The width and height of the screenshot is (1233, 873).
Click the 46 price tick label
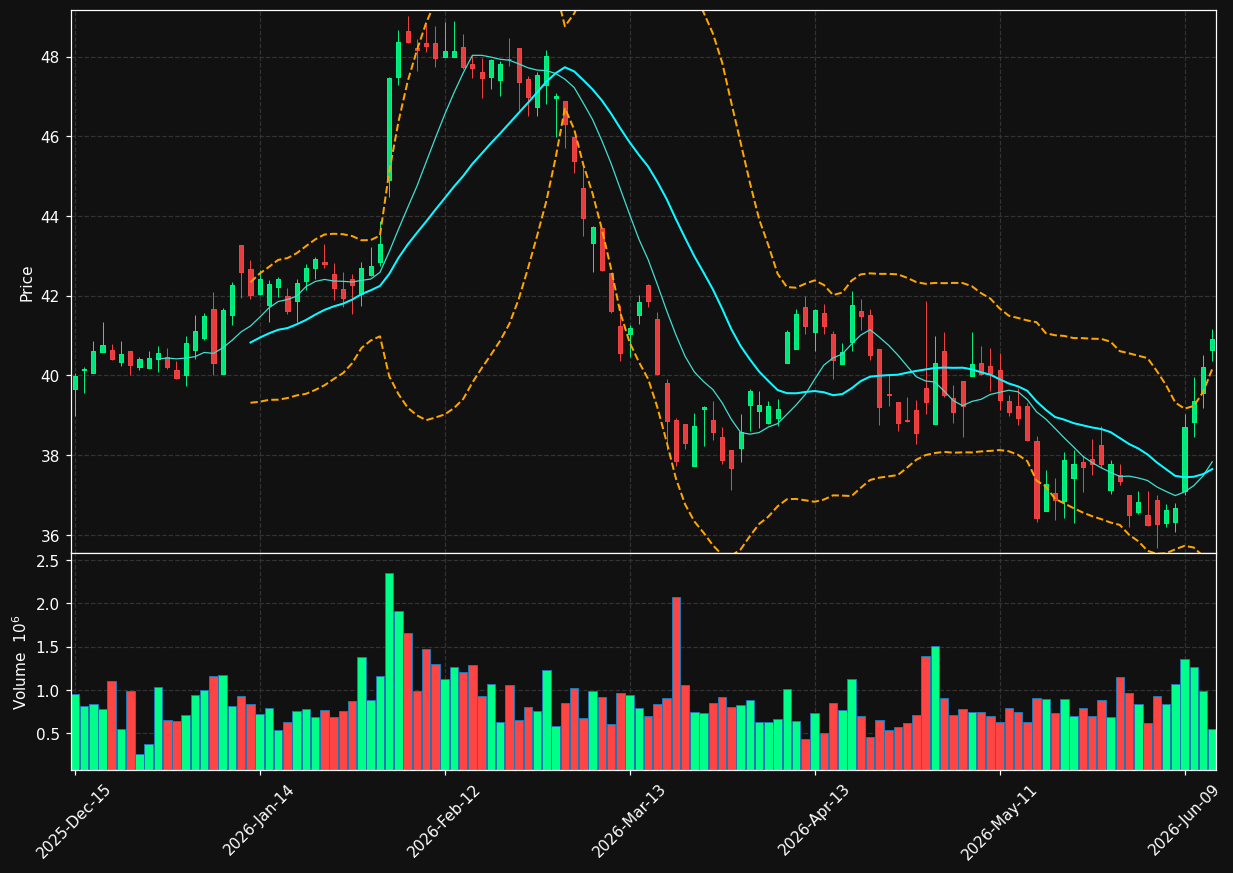52,137
